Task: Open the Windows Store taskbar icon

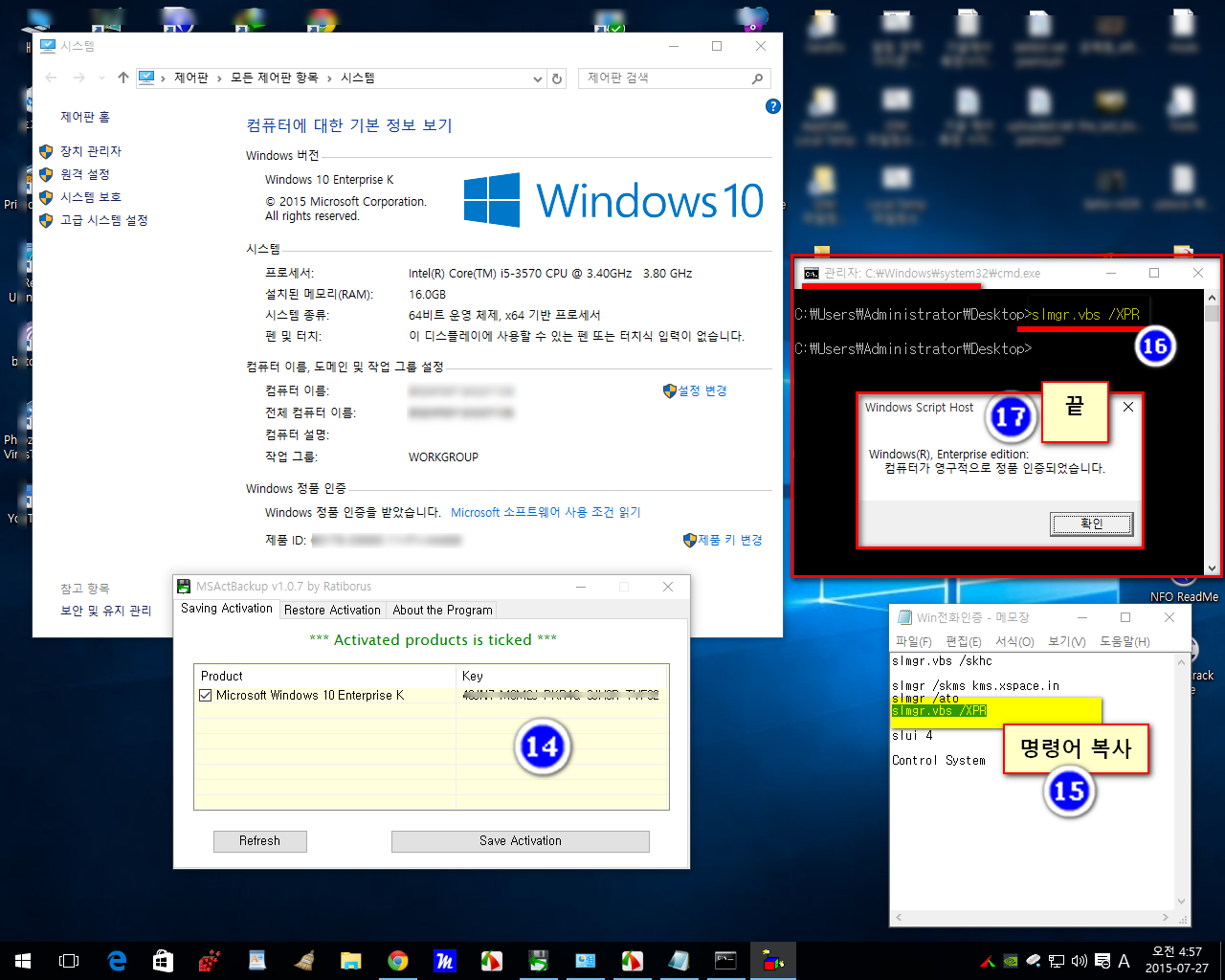Action: (x=164, y=961)
